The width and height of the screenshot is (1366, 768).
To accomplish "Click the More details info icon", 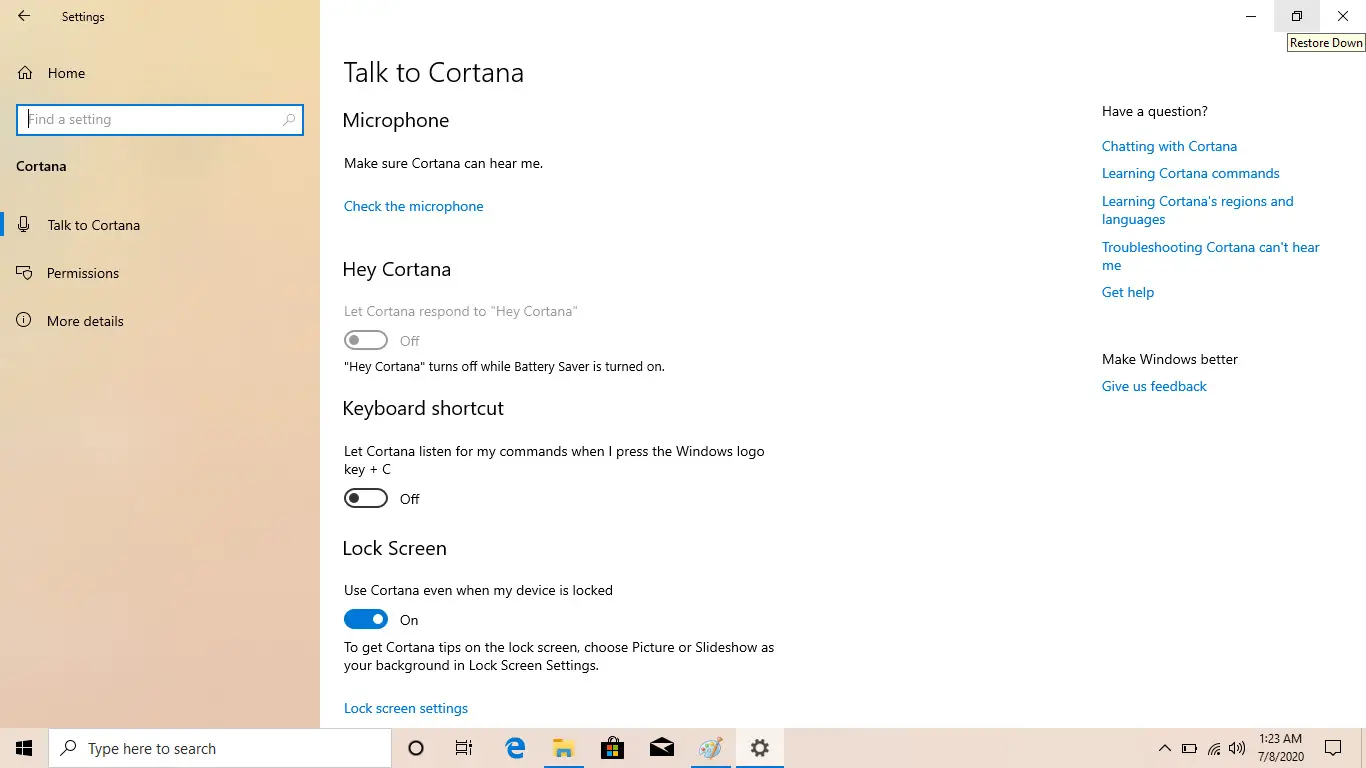I will point(23,320).
